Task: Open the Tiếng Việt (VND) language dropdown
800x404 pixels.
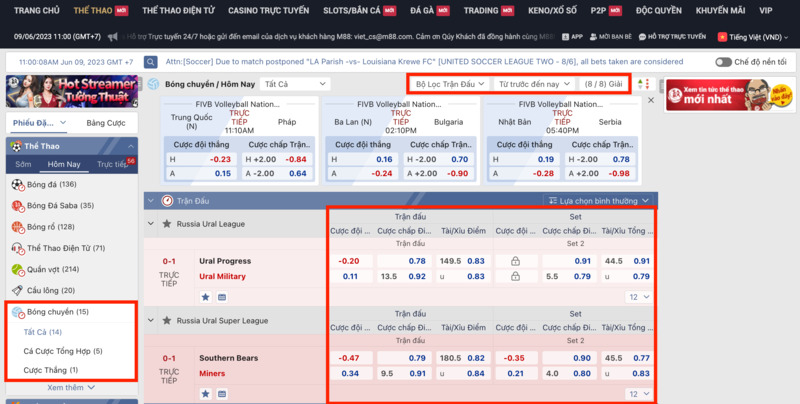Action: (x=753, y=37)
